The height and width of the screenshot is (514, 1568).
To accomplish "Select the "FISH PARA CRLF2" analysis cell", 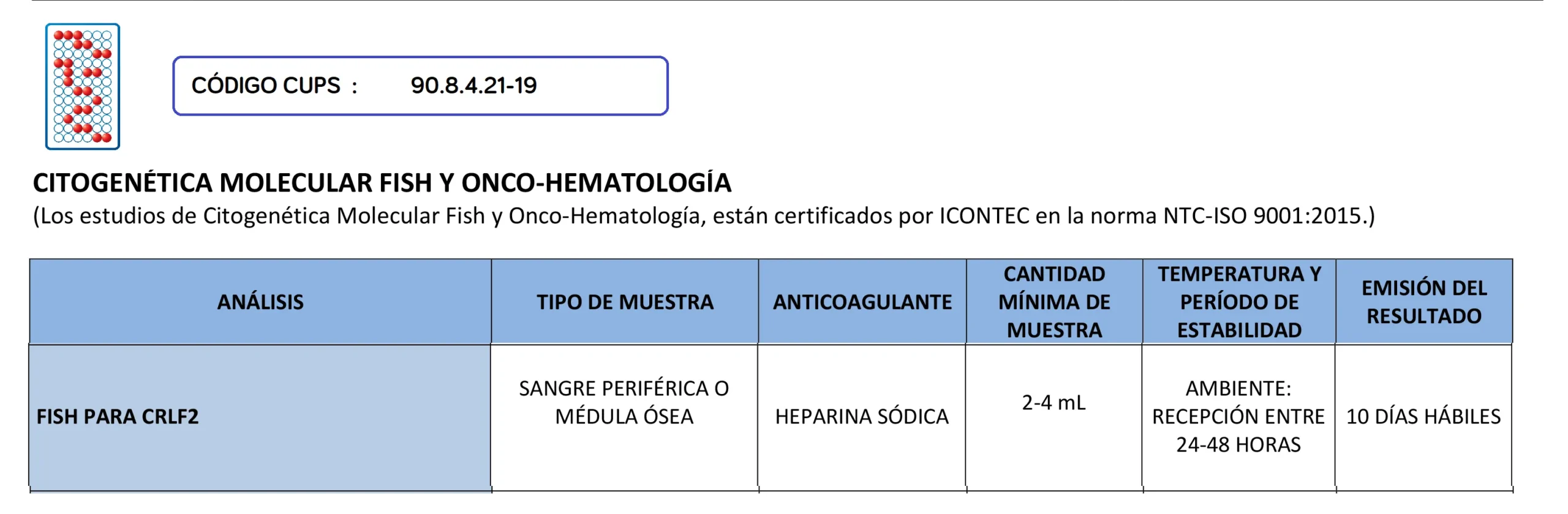I will coord(118,417).
